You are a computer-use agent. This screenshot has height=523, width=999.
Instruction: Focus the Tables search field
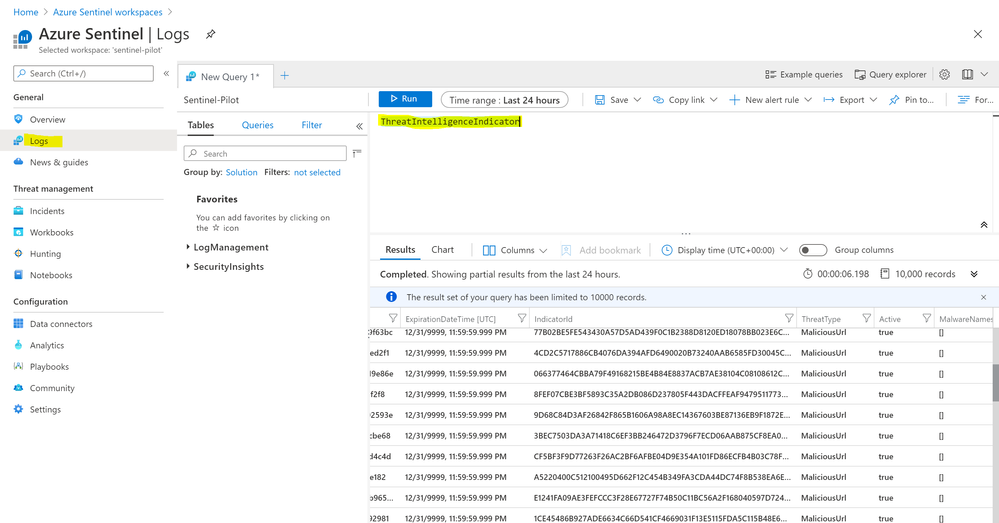click(265, 153)
